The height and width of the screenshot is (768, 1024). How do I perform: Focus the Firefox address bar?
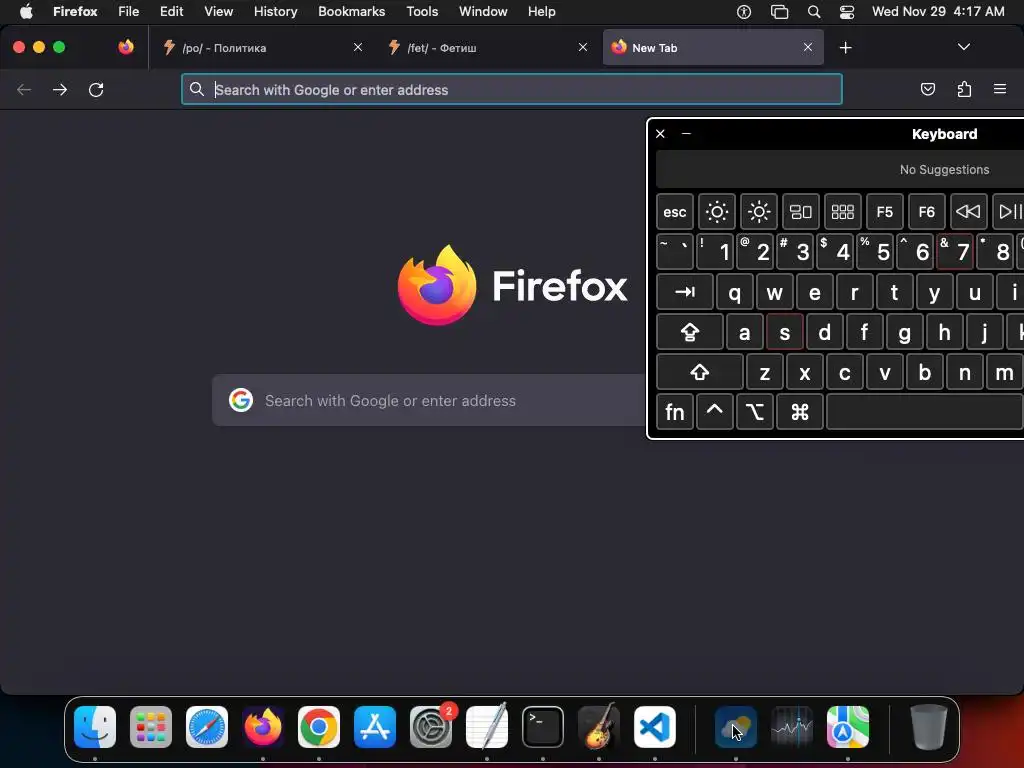(512, 89)
